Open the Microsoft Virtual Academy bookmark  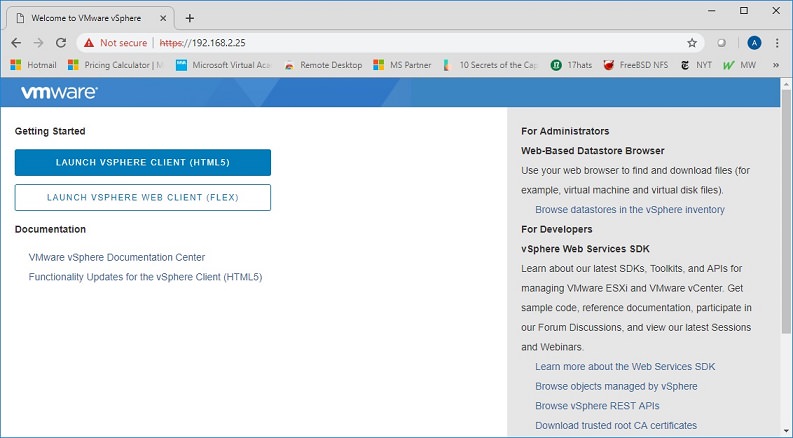224,65
